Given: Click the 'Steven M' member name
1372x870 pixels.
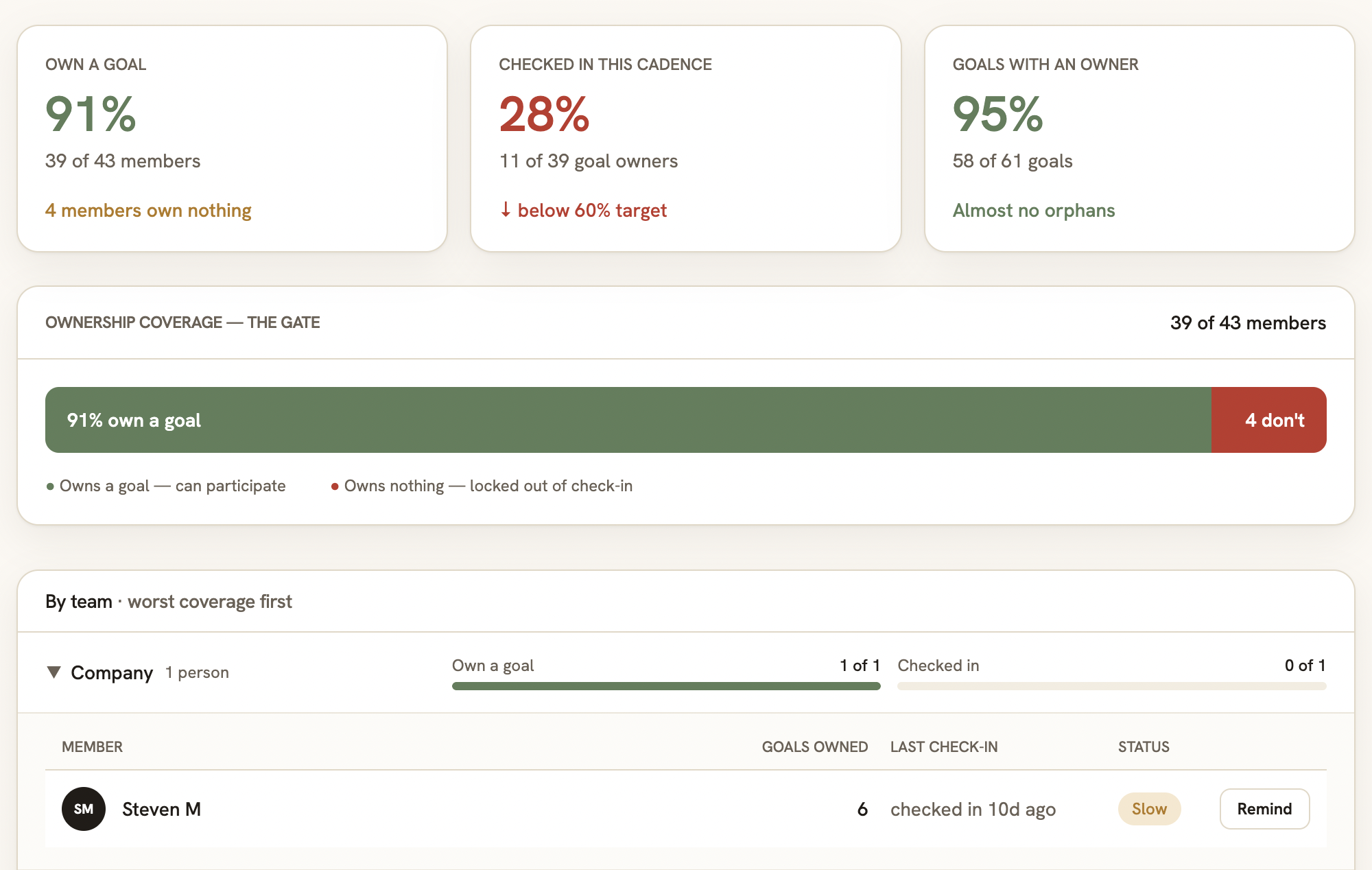Looking at the screenshot, I should point(161,809).
